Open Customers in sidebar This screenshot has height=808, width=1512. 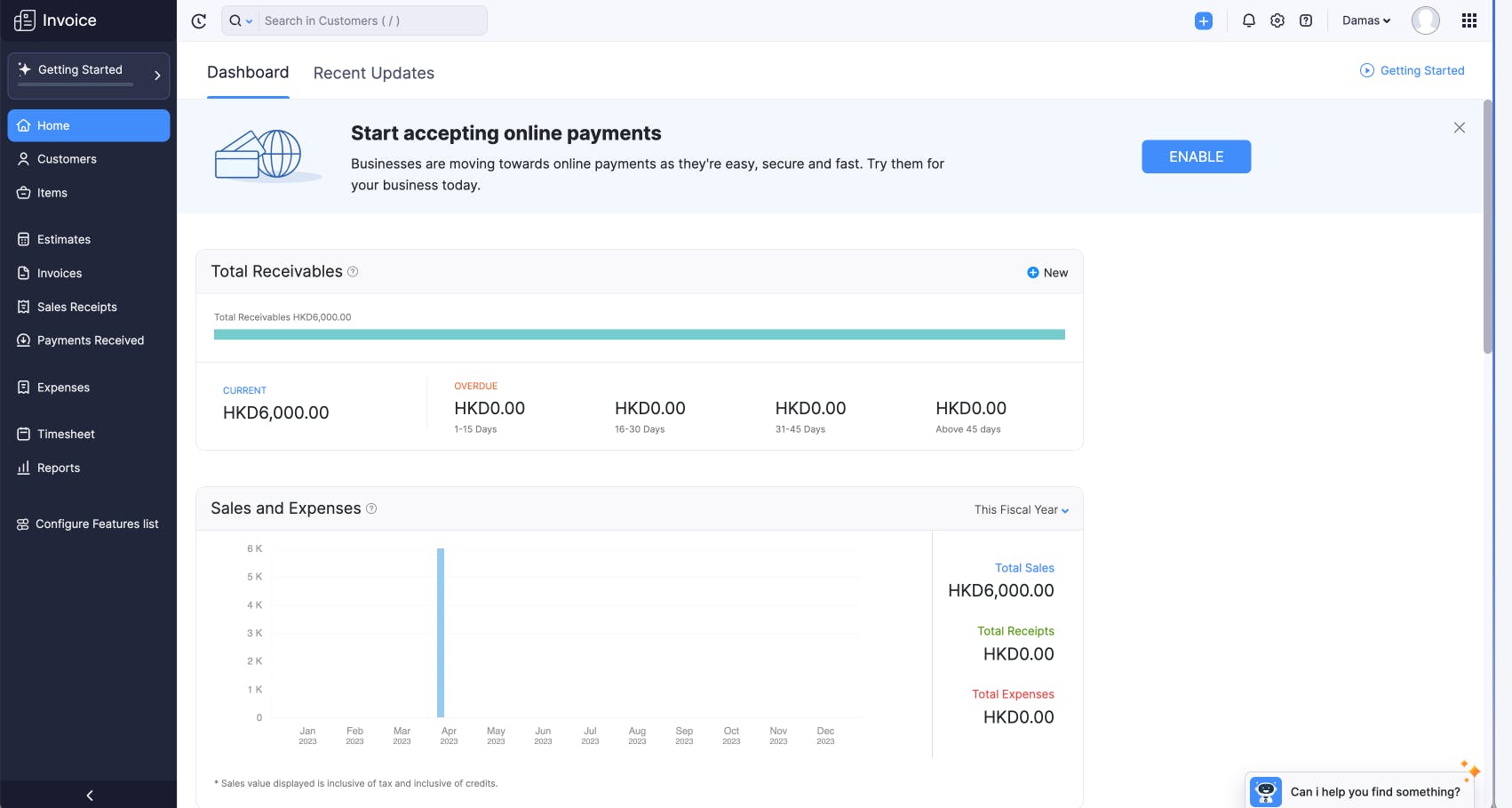coord(89,159)
